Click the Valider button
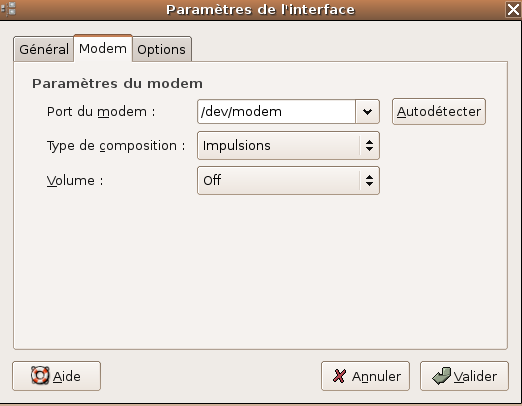Viewport: 522px width, 406px height. coord(464,376)
